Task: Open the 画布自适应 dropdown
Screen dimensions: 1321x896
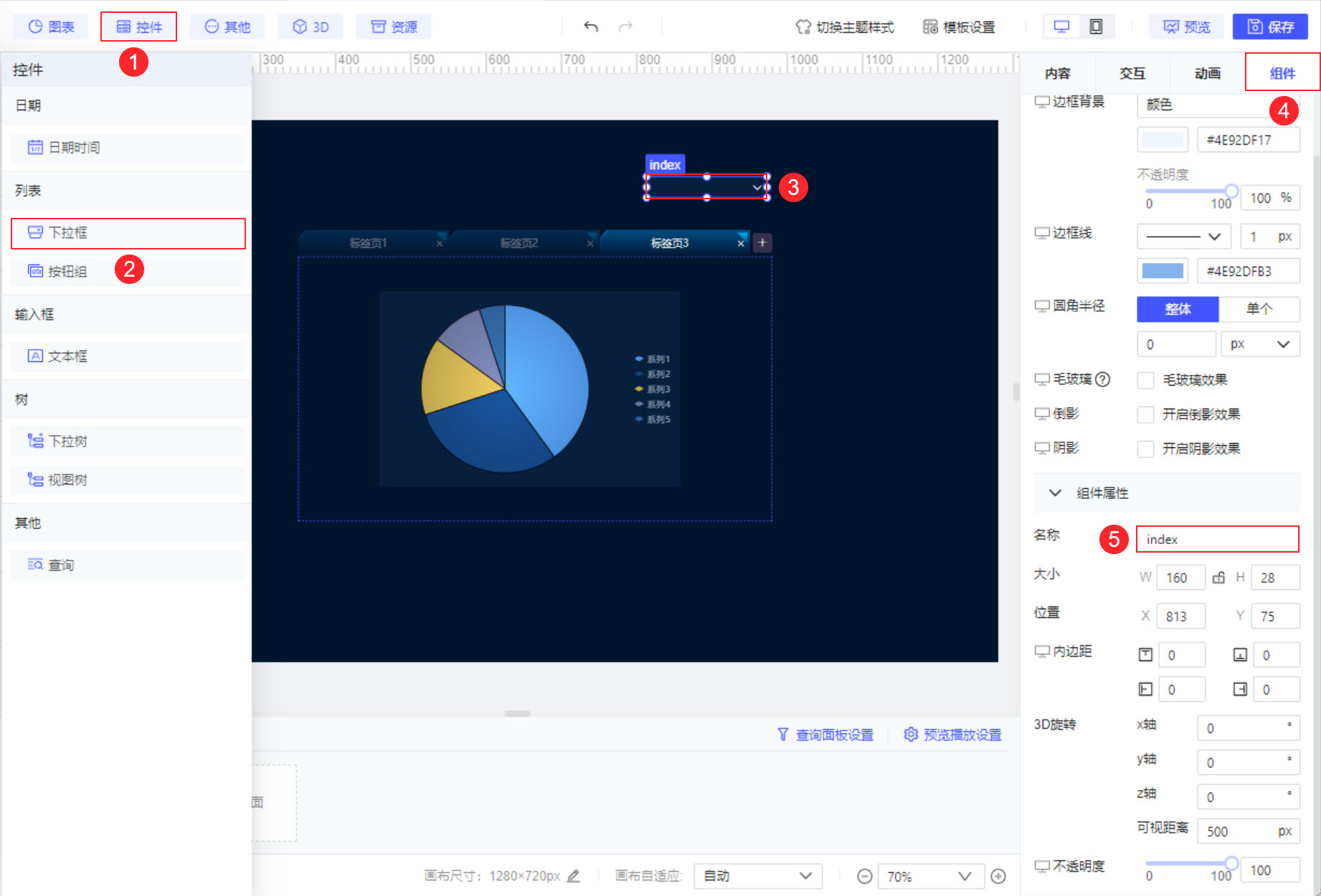Action: pos(757,876)
